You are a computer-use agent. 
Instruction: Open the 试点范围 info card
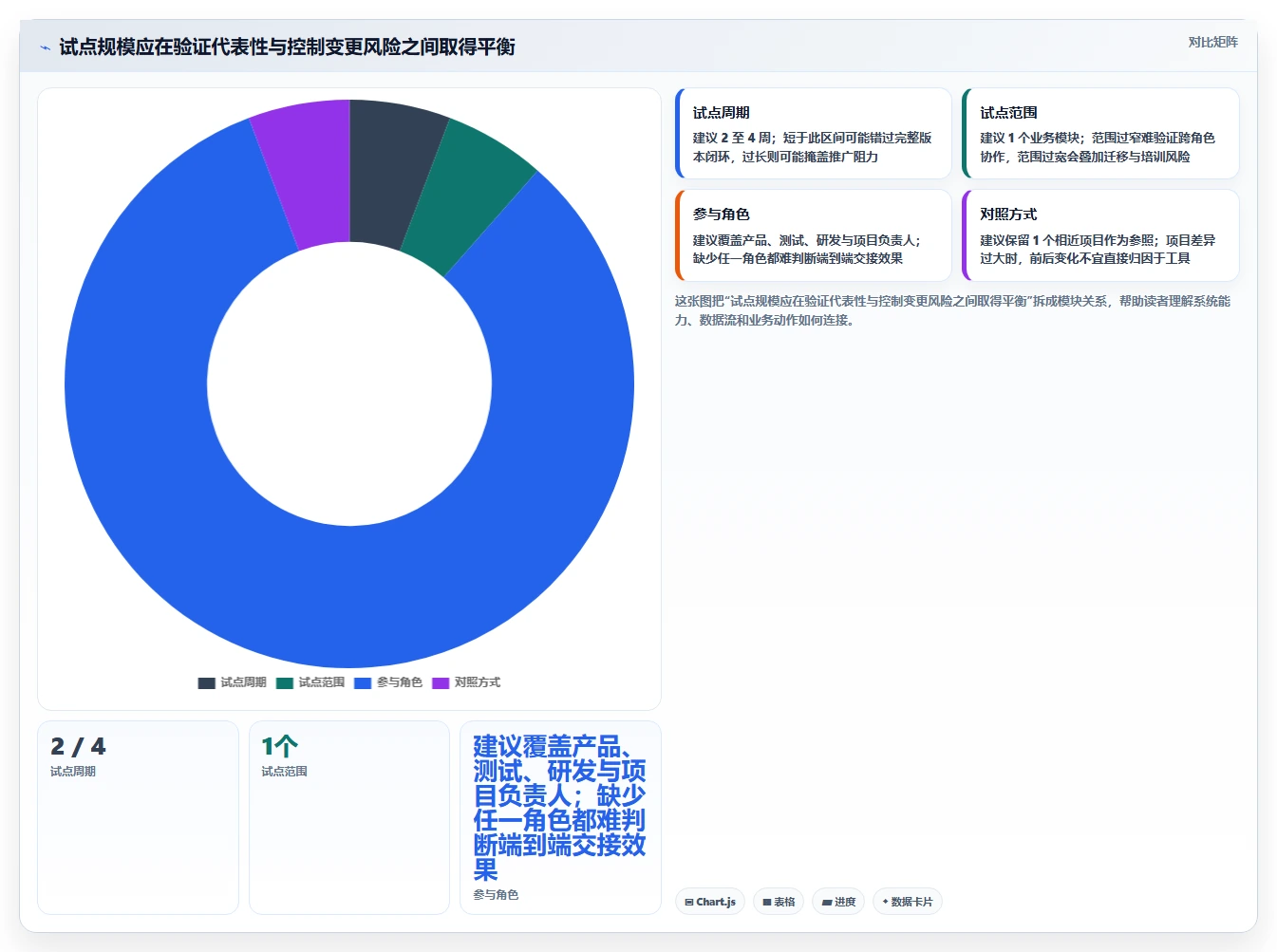[x=1100, y=133]
